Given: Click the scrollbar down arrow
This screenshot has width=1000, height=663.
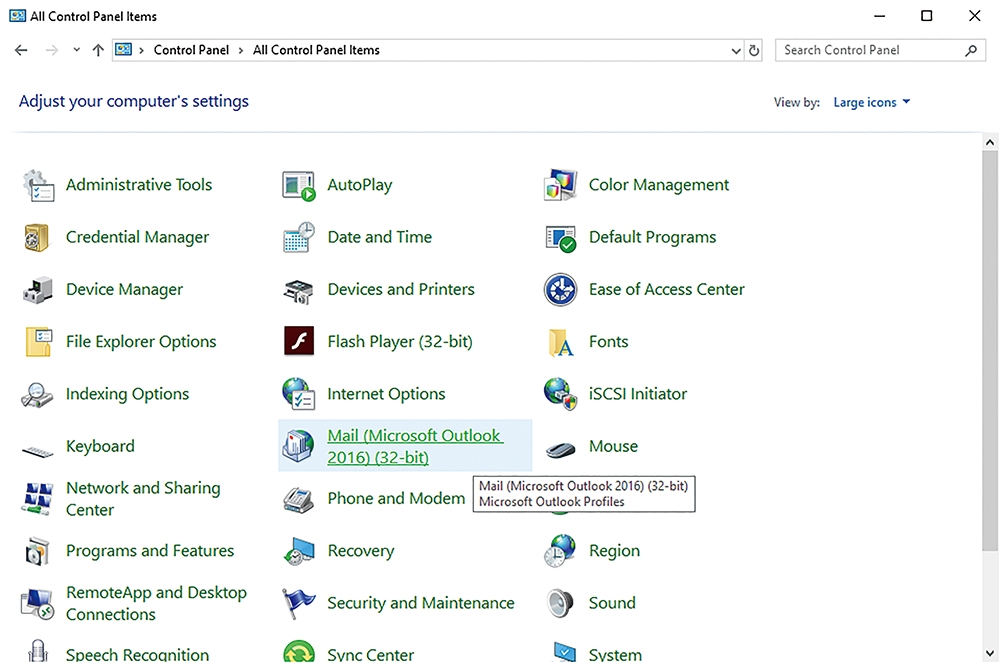Looking at the screenshot, I should (990, 653).
